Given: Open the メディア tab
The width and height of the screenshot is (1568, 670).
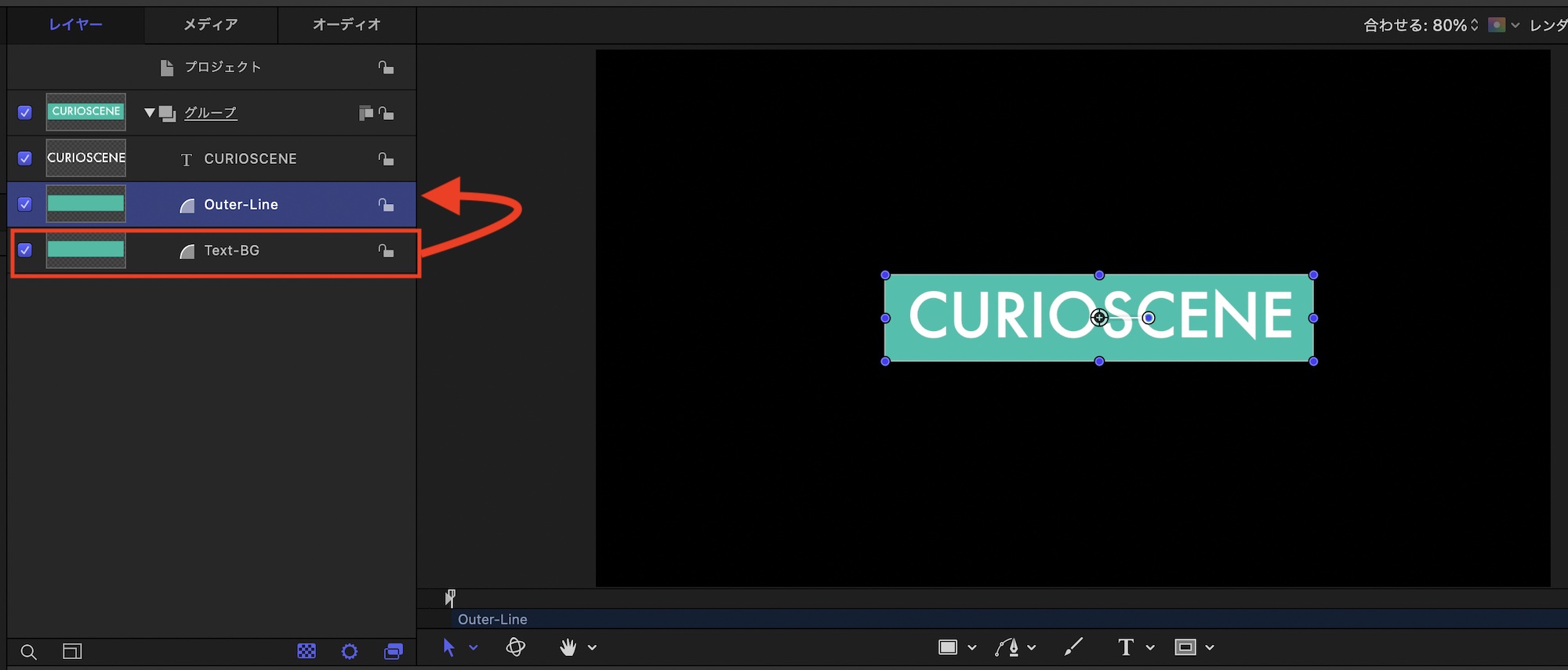Looking at the screenshot, I should pos(211,24).
